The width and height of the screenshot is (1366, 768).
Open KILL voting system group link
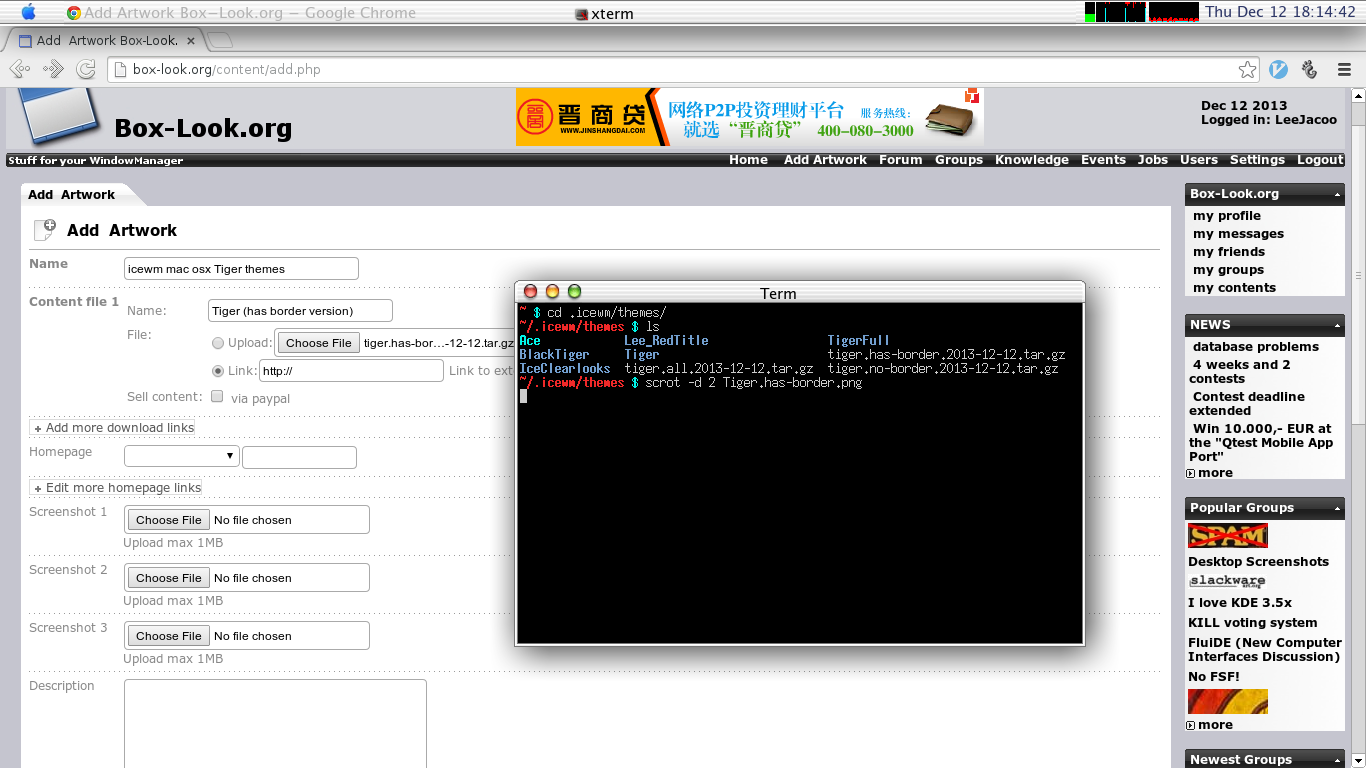coord(1252,623)
